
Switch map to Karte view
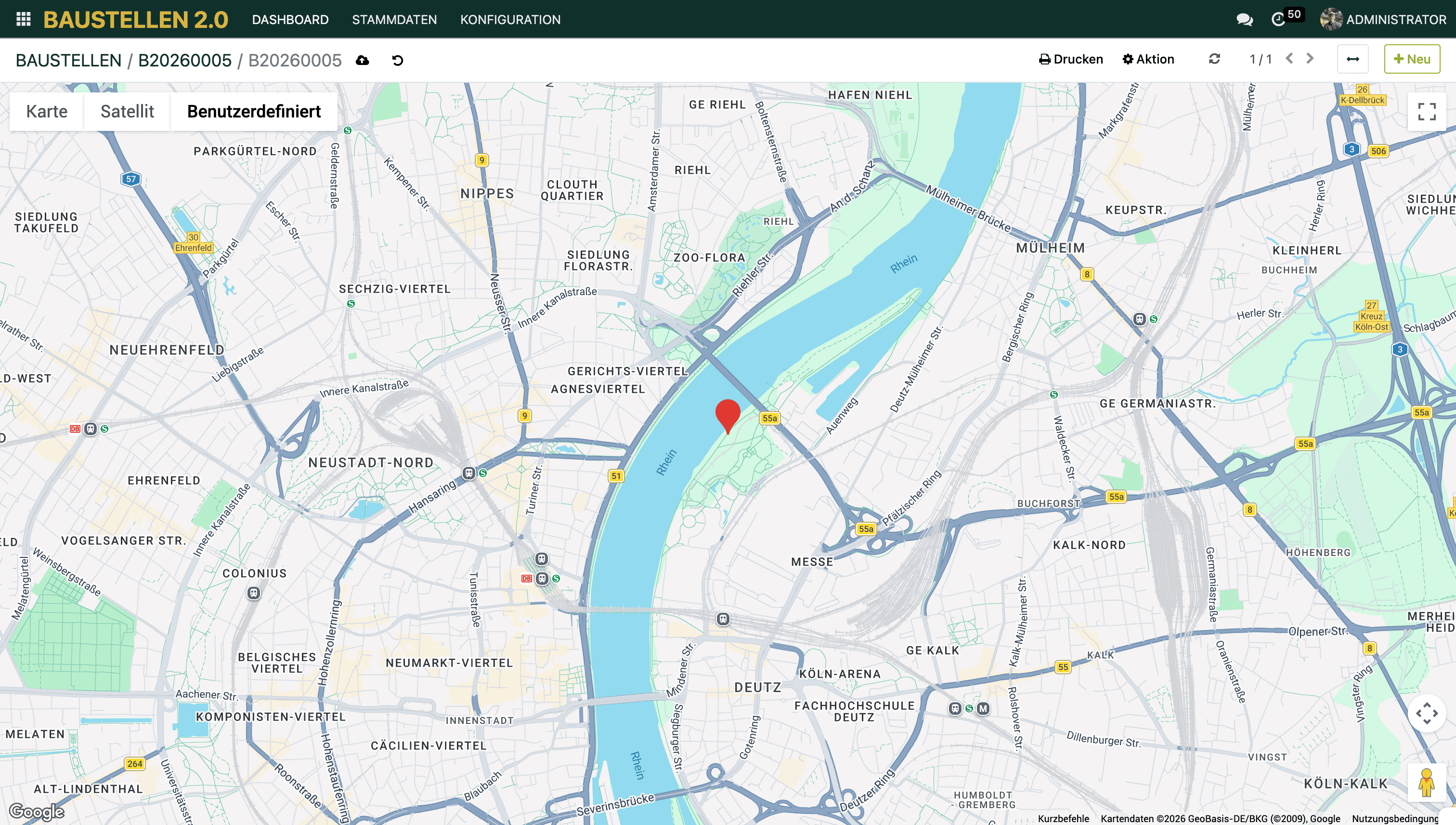pyautogui.click(x=47, y=111)
